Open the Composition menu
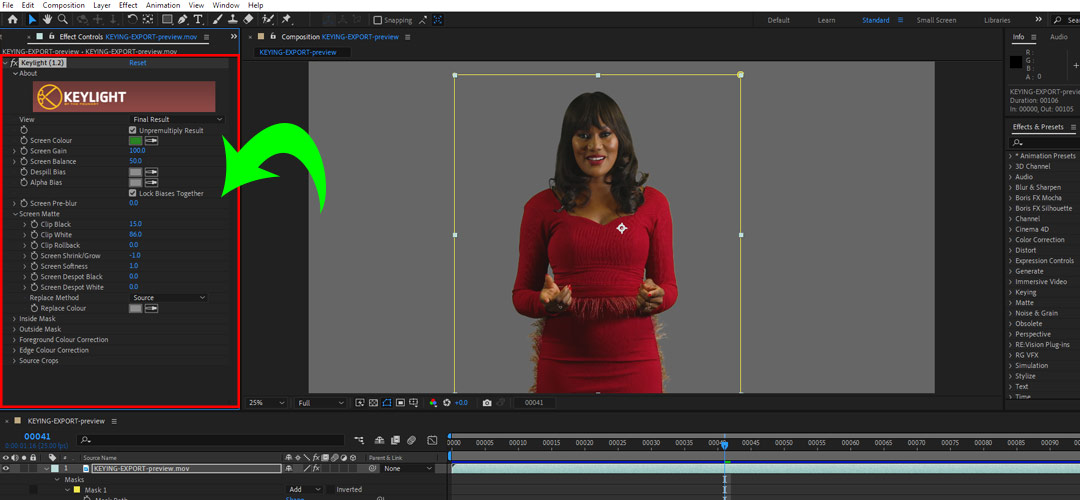This screenshot has height=500, width=1080. pyautogui.click(x=63, y=5)
